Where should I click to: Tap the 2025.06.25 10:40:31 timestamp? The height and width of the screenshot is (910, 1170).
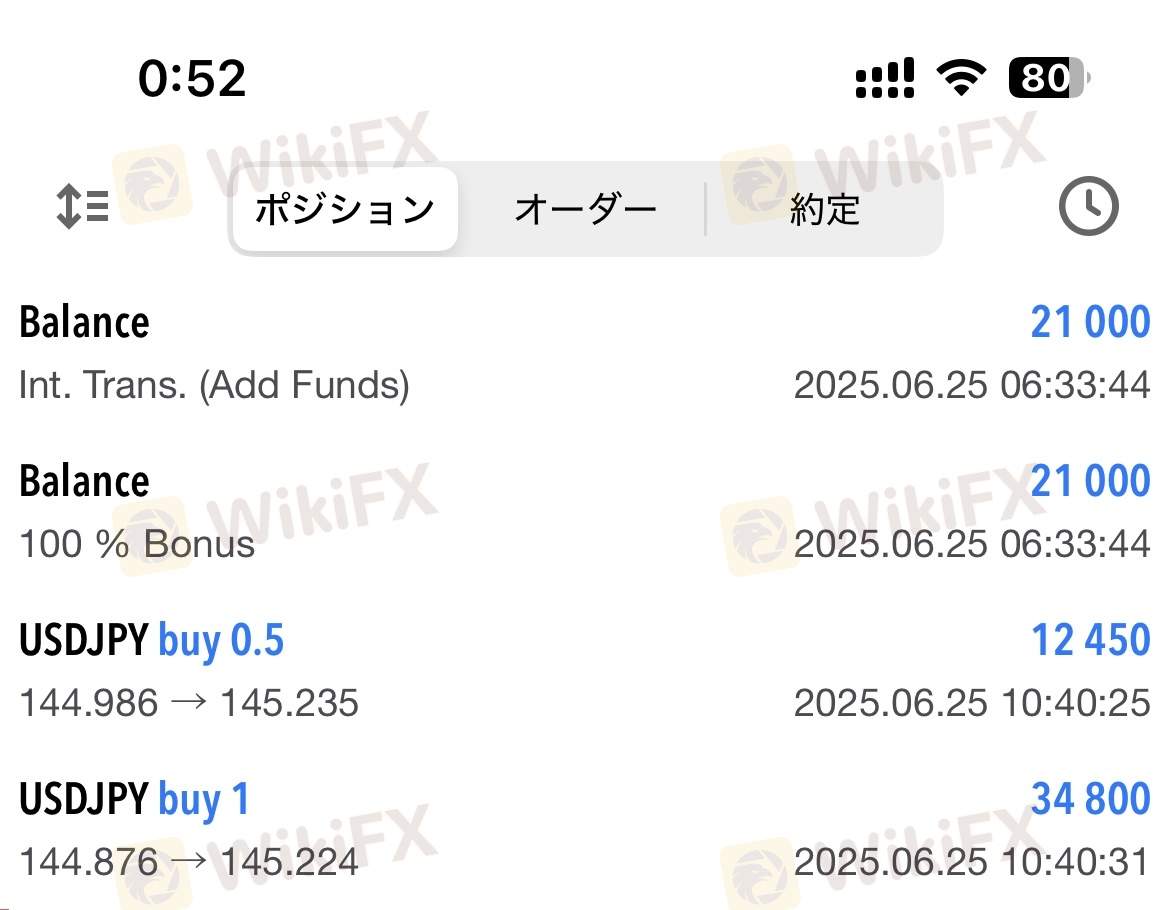972,862
